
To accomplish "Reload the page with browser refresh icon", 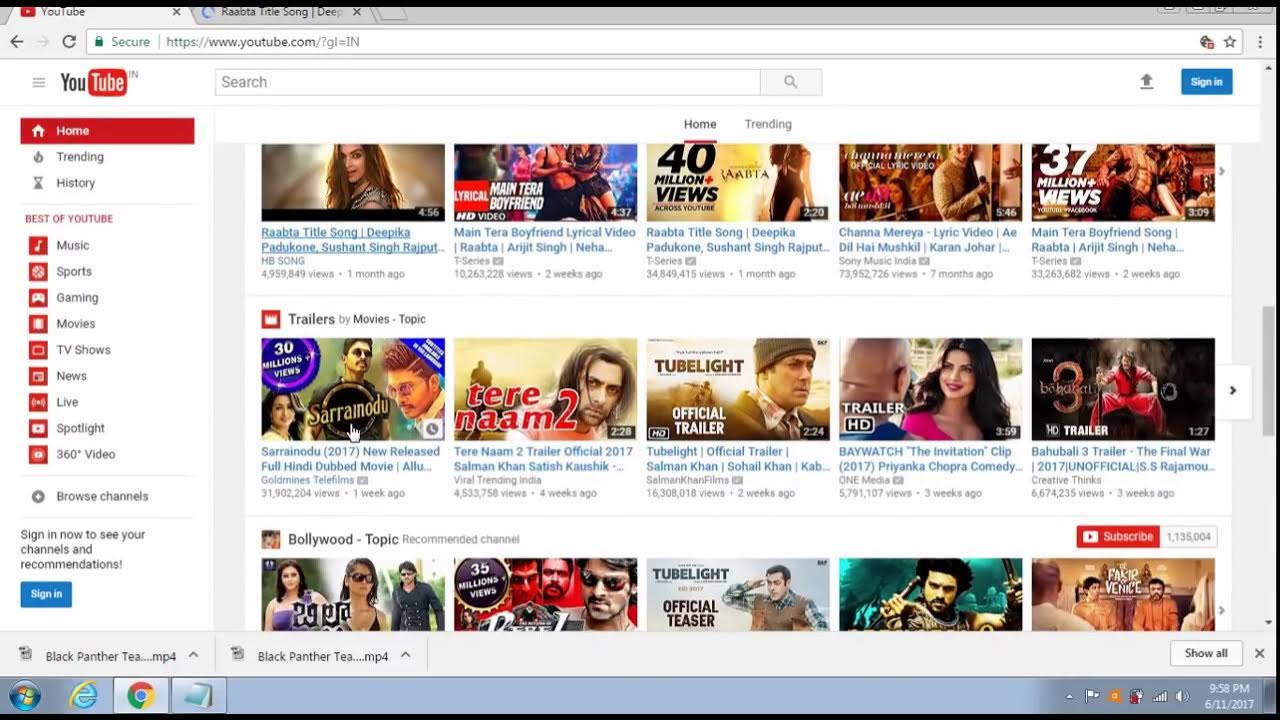I will 69,42.
